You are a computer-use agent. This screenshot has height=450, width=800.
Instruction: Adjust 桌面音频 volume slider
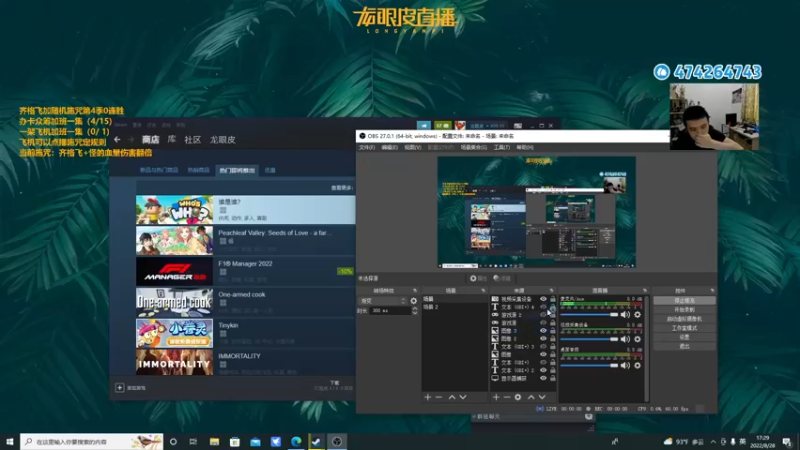coord(589,365)
